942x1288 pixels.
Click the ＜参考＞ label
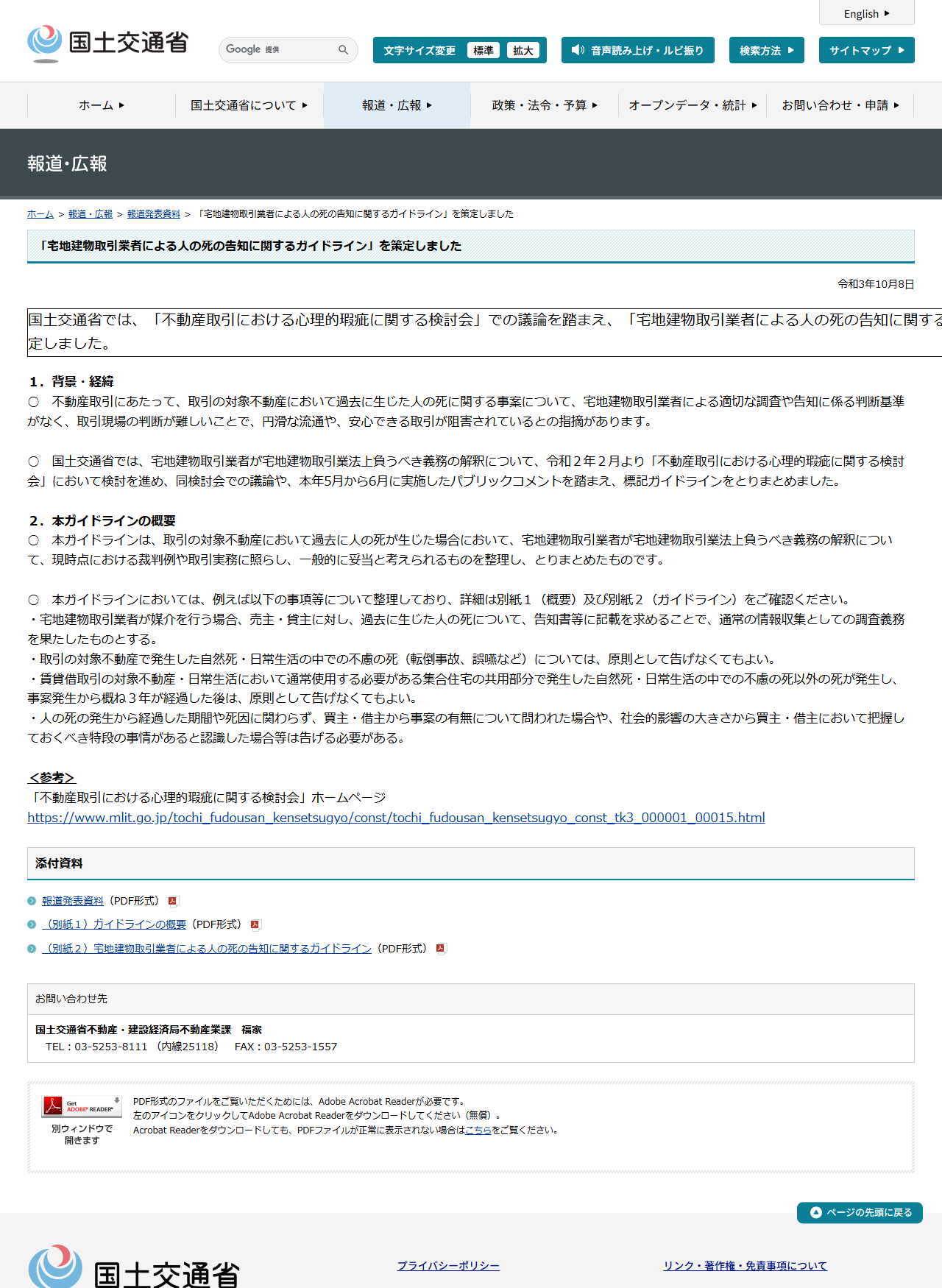pyautogui.click(x=52, y=778)
